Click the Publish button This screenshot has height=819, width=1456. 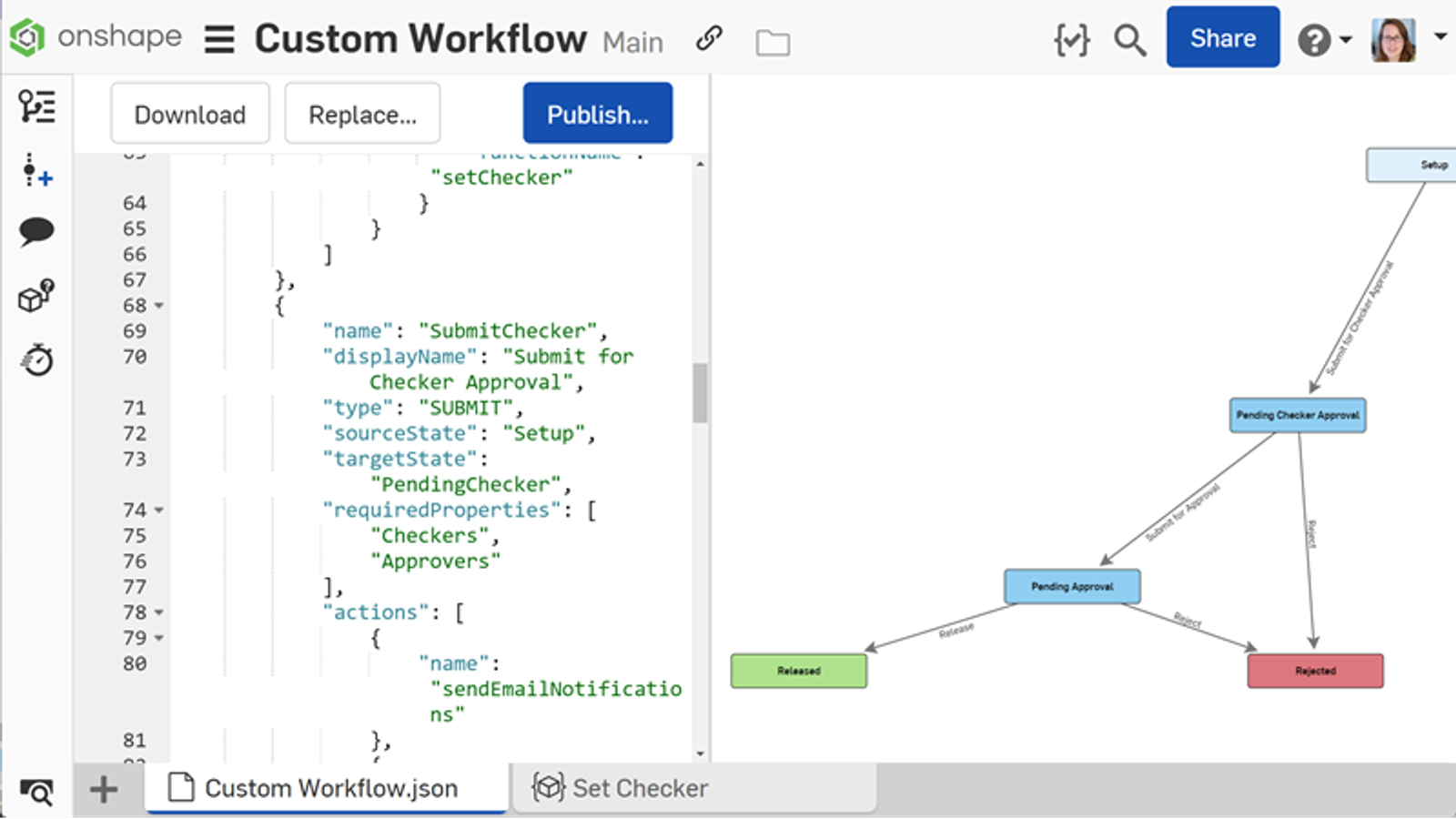coord(597,113)
